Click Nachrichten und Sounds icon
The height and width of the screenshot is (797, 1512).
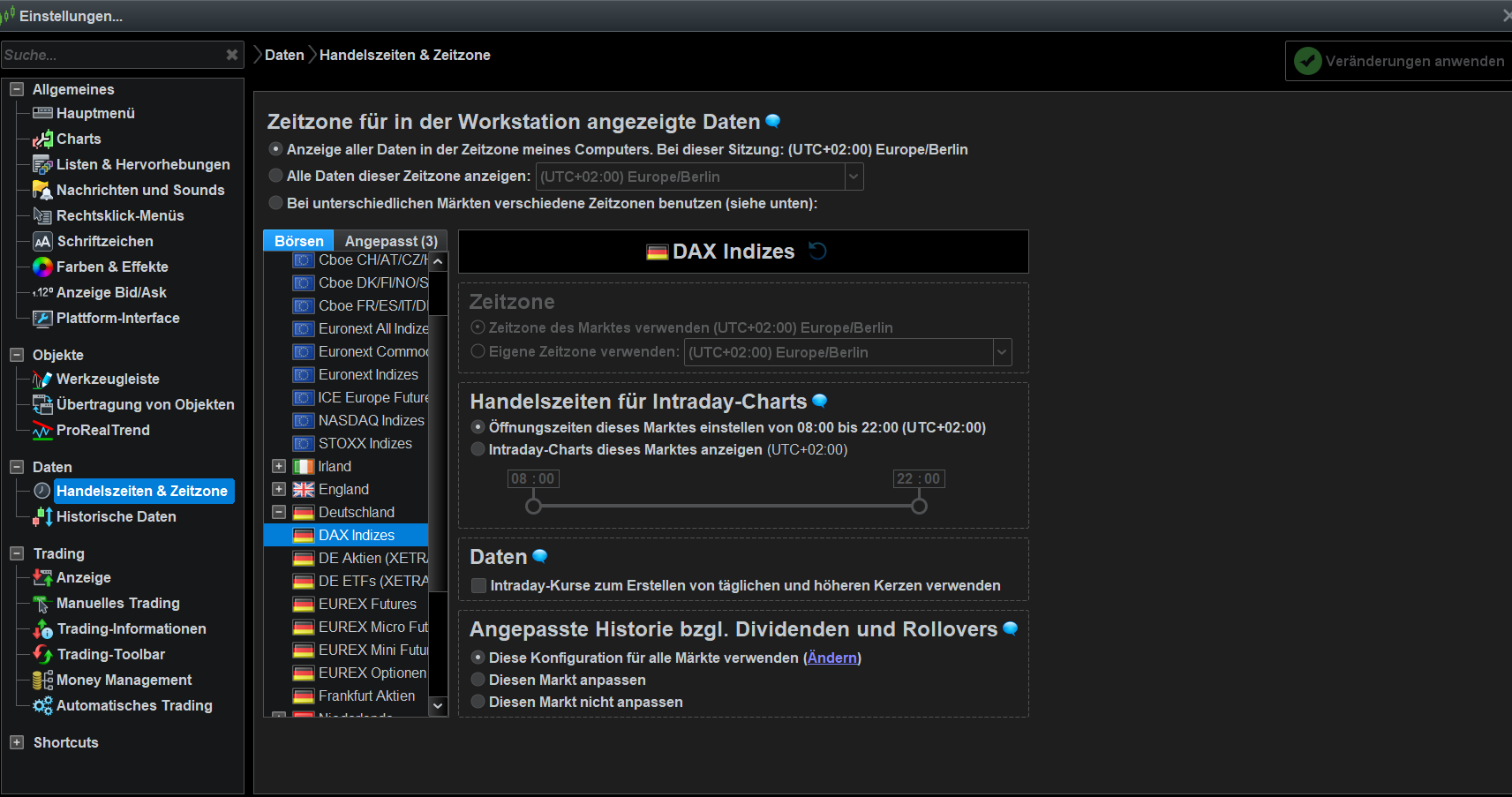pyautogui.click(x=42, y=190)
